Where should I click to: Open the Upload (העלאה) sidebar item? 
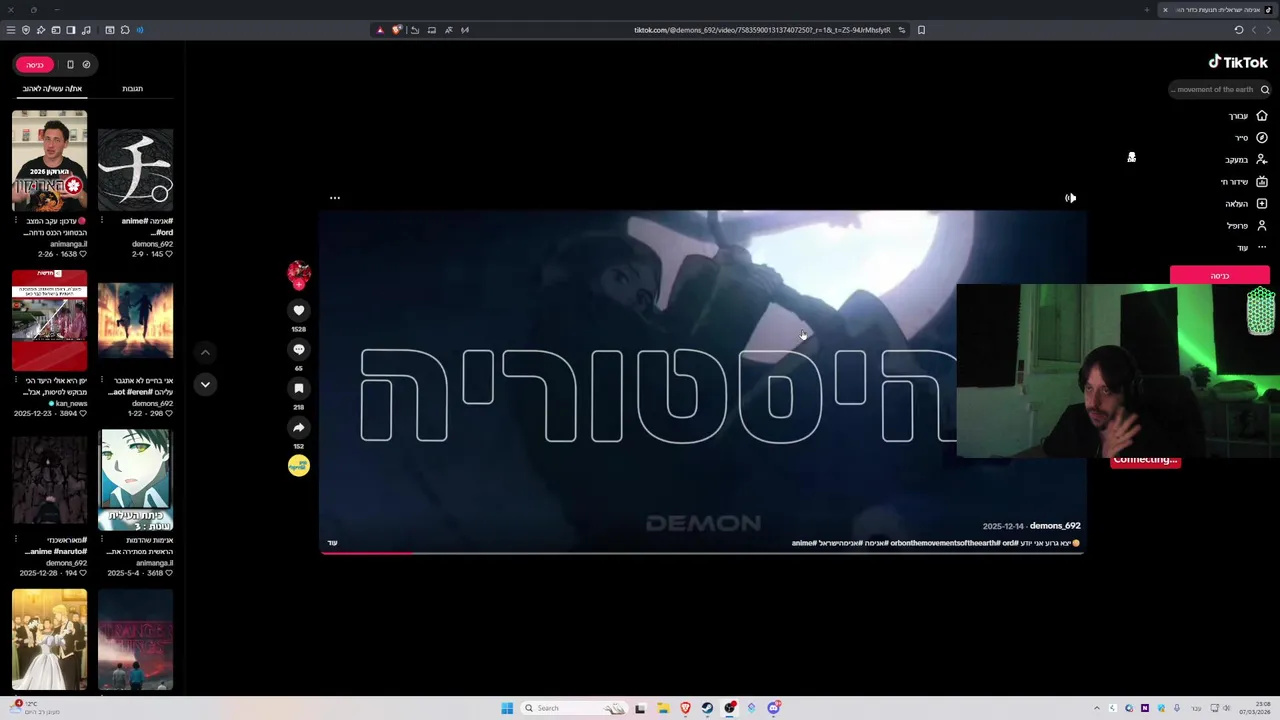pos(1247,204)
